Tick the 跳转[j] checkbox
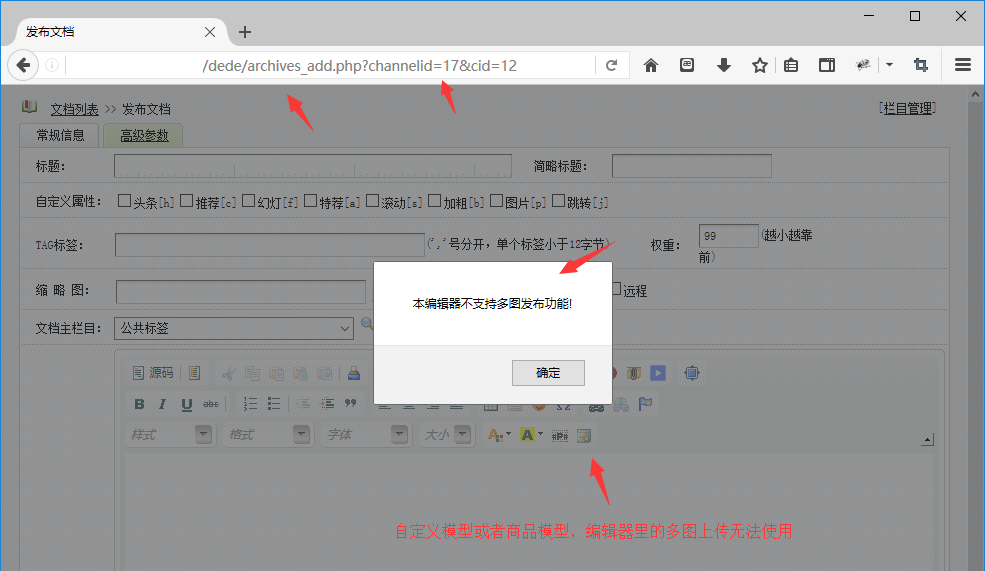Image resolution: width=985 pixels, height=571 pixels. point(558,201)
